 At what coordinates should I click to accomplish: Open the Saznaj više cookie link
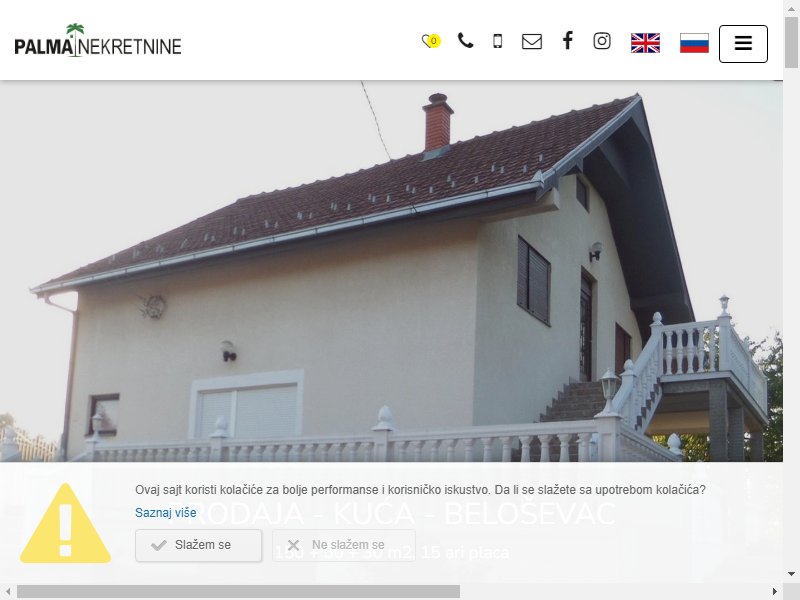tap(166, 513)
